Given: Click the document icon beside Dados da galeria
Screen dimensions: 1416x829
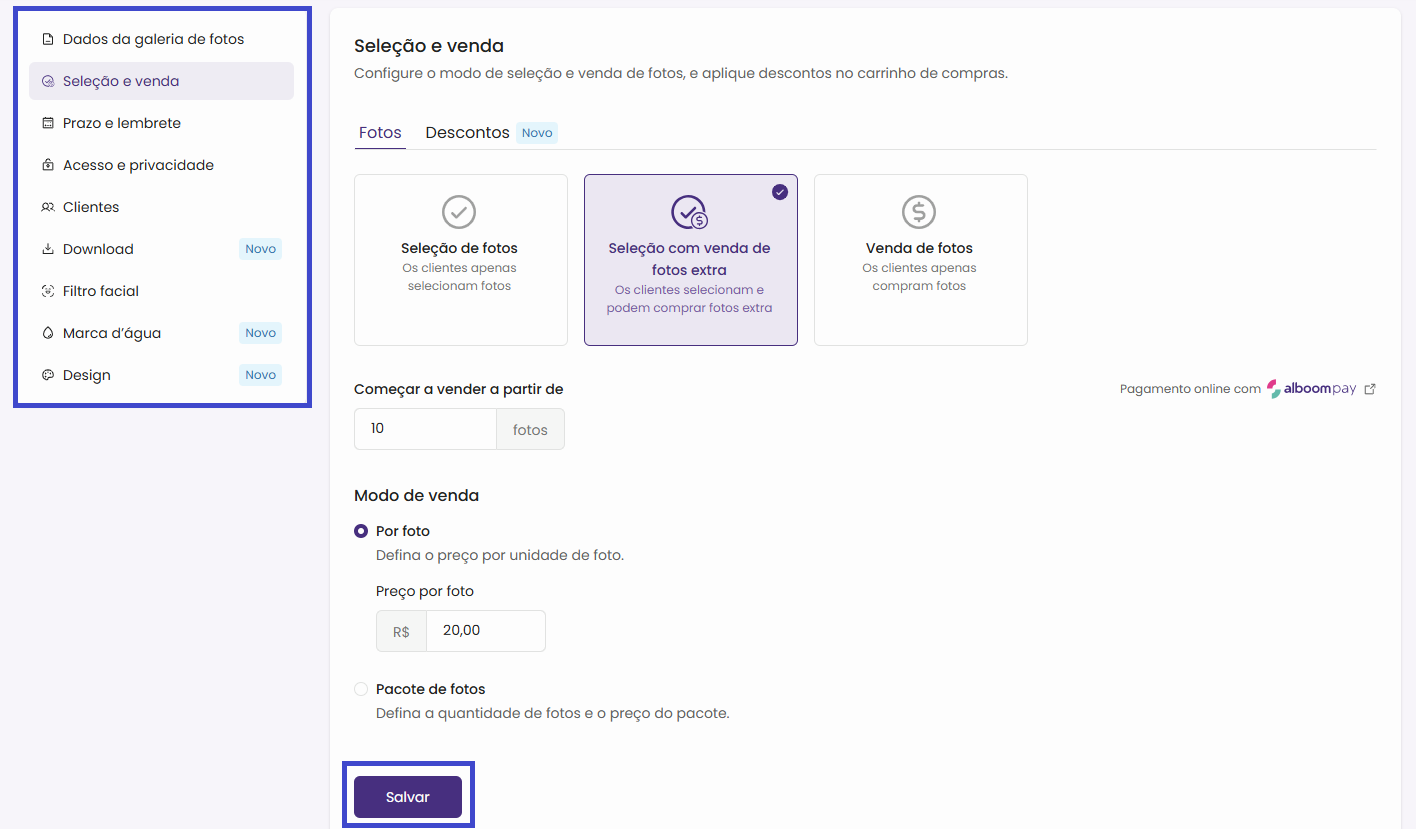Looking at the screenshot, I should [x=47, y=39].
